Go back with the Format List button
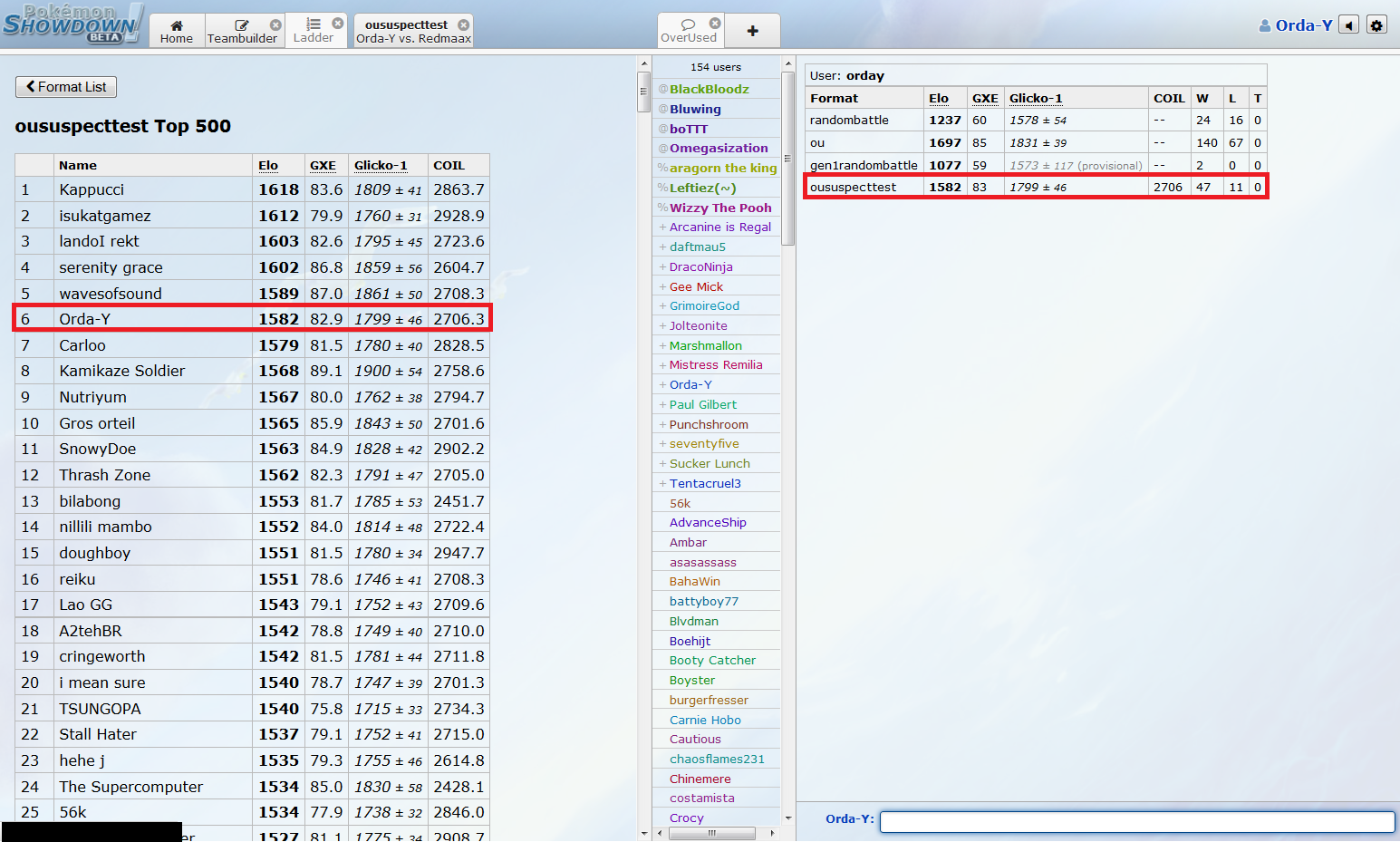Screen dimensions: 1400x842 click(x=66, y=87)
